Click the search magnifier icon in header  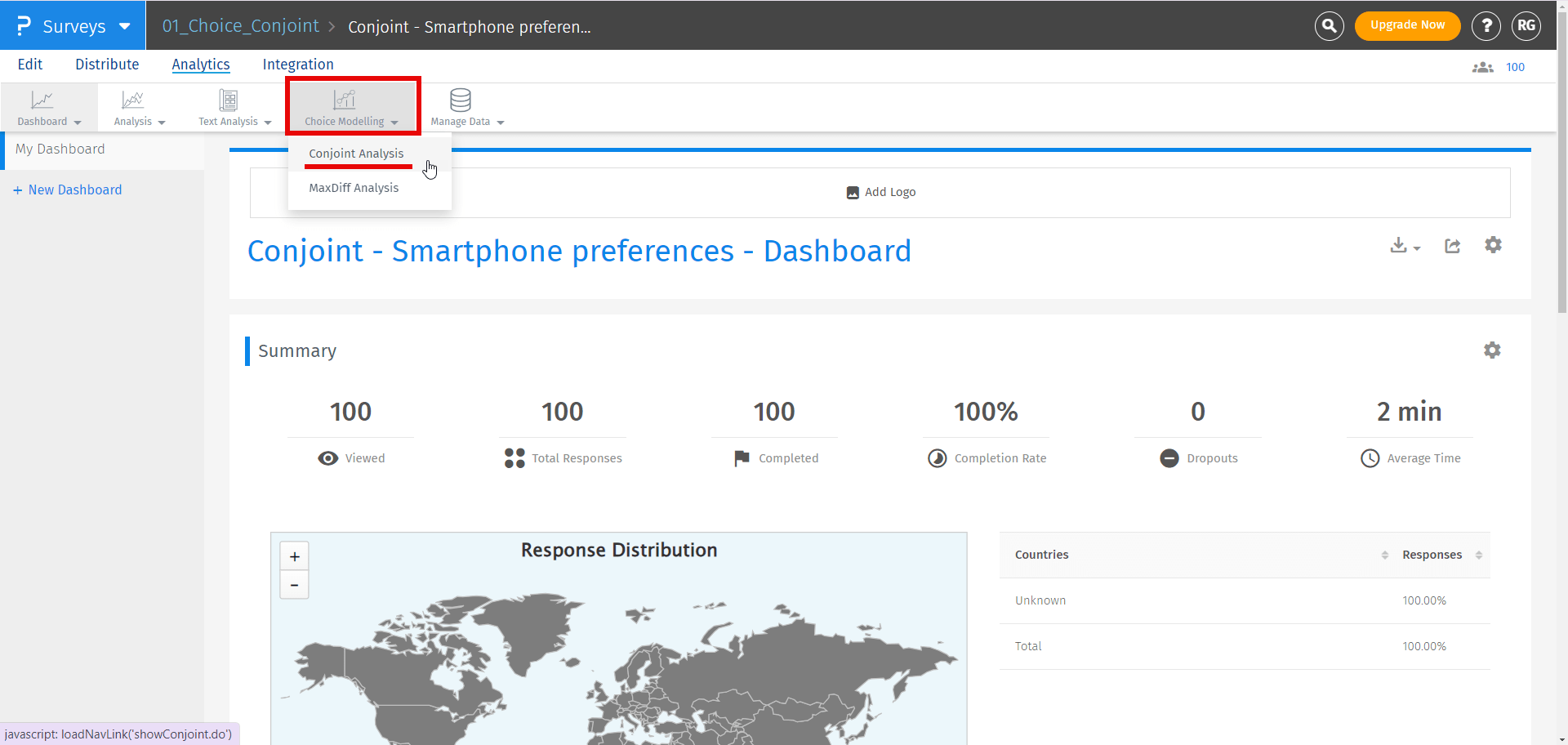pos(1329,26)
